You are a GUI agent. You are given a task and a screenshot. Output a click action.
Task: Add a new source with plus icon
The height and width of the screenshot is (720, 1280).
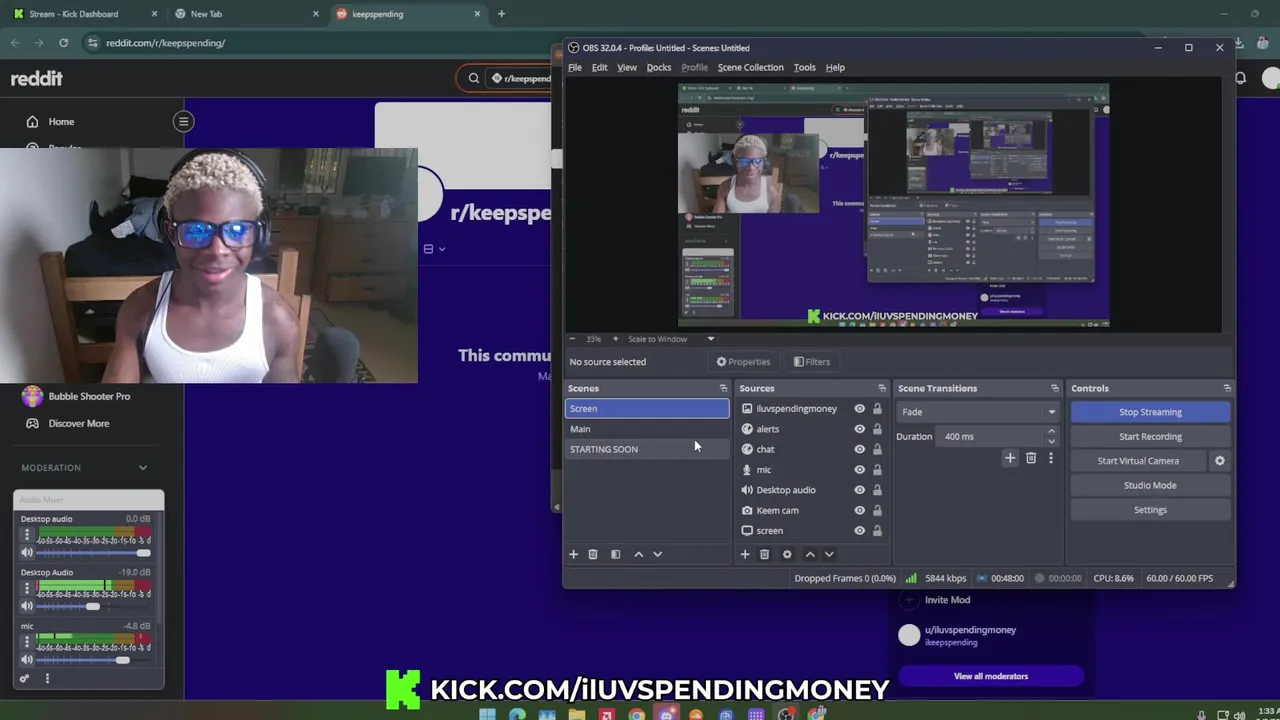tap(744, 554)
